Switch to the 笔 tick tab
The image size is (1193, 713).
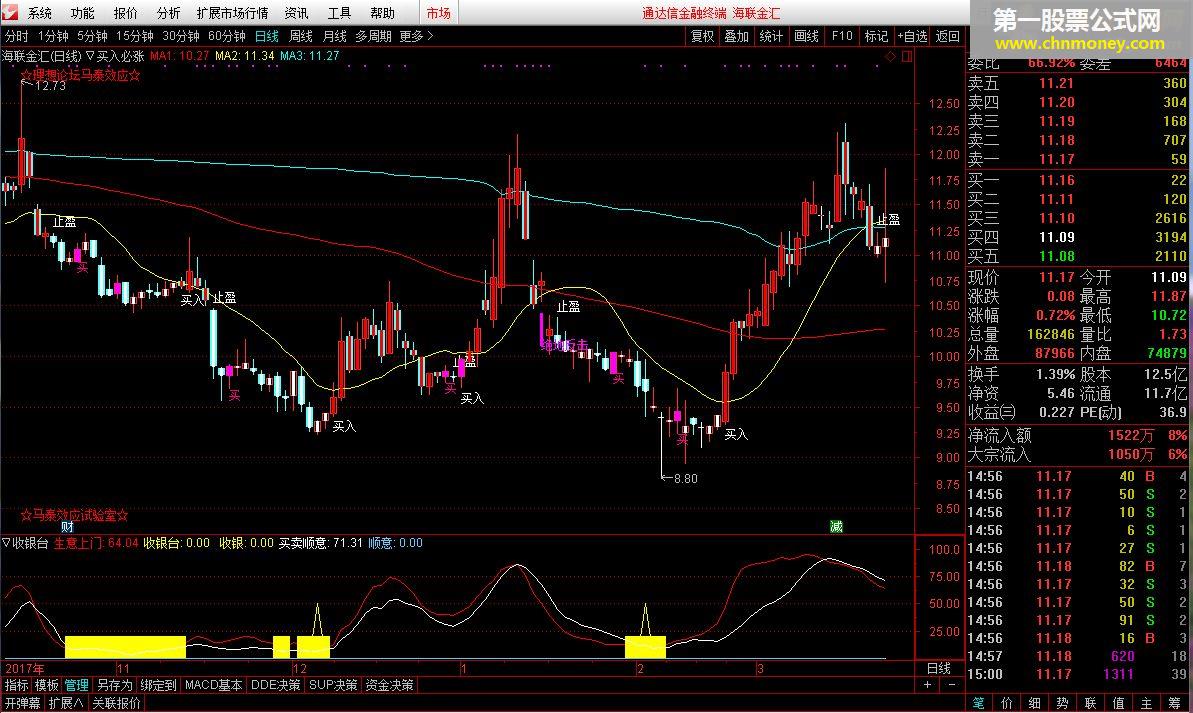[978, 703]
